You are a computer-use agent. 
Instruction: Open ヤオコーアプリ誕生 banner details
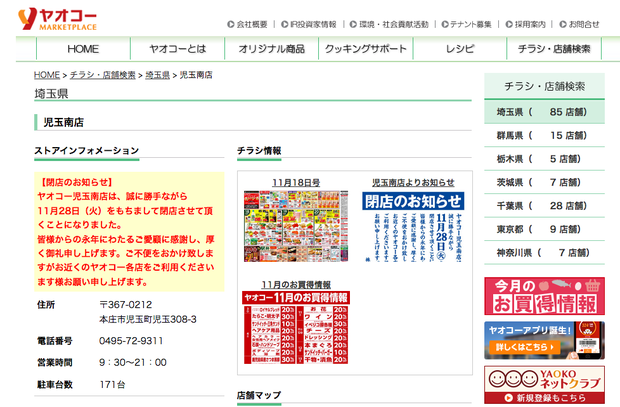click(544, 340)
